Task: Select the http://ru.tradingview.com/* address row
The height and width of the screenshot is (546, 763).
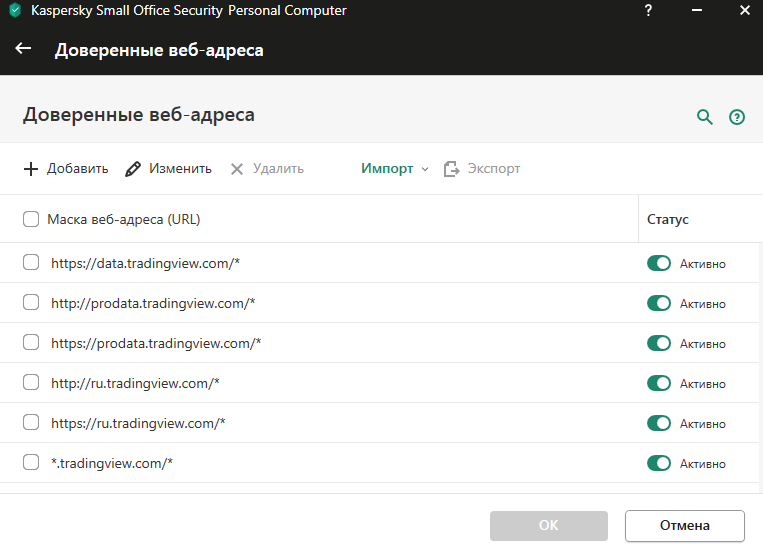Action: (135, 383)
